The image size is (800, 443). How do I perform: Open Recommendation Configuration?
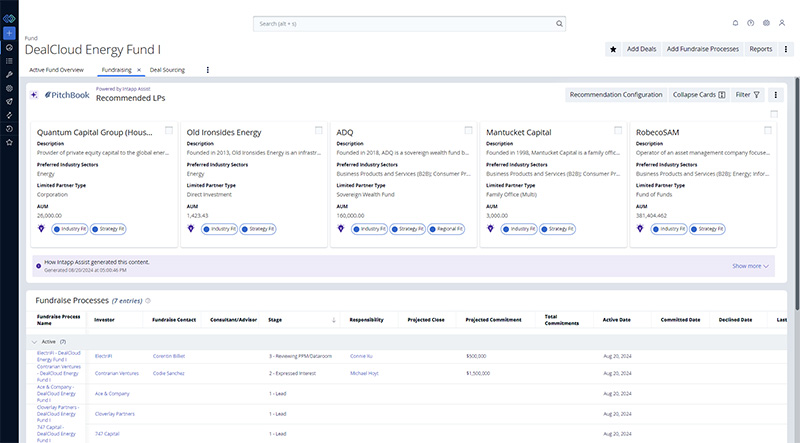[616, 95]
